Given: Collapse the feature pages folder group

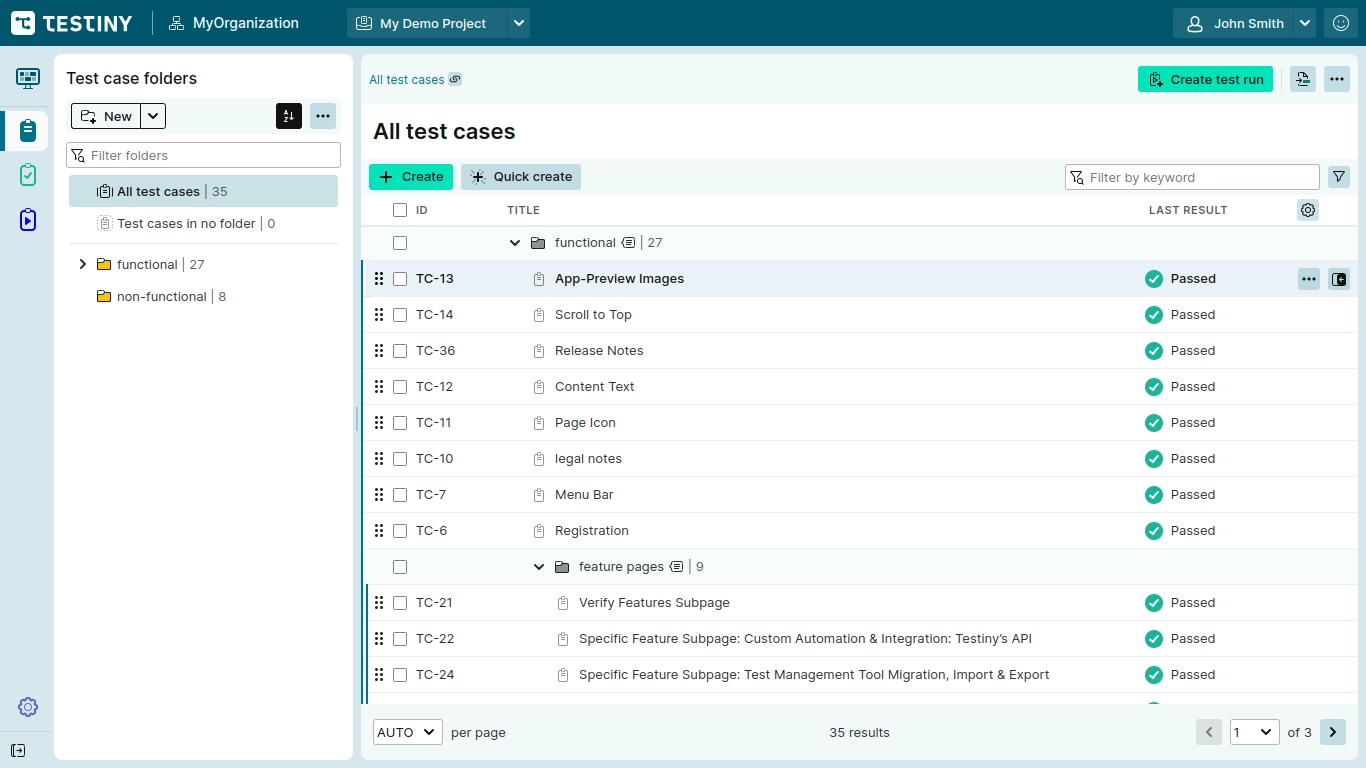Looking at the screenshot, I should [539, 567].
